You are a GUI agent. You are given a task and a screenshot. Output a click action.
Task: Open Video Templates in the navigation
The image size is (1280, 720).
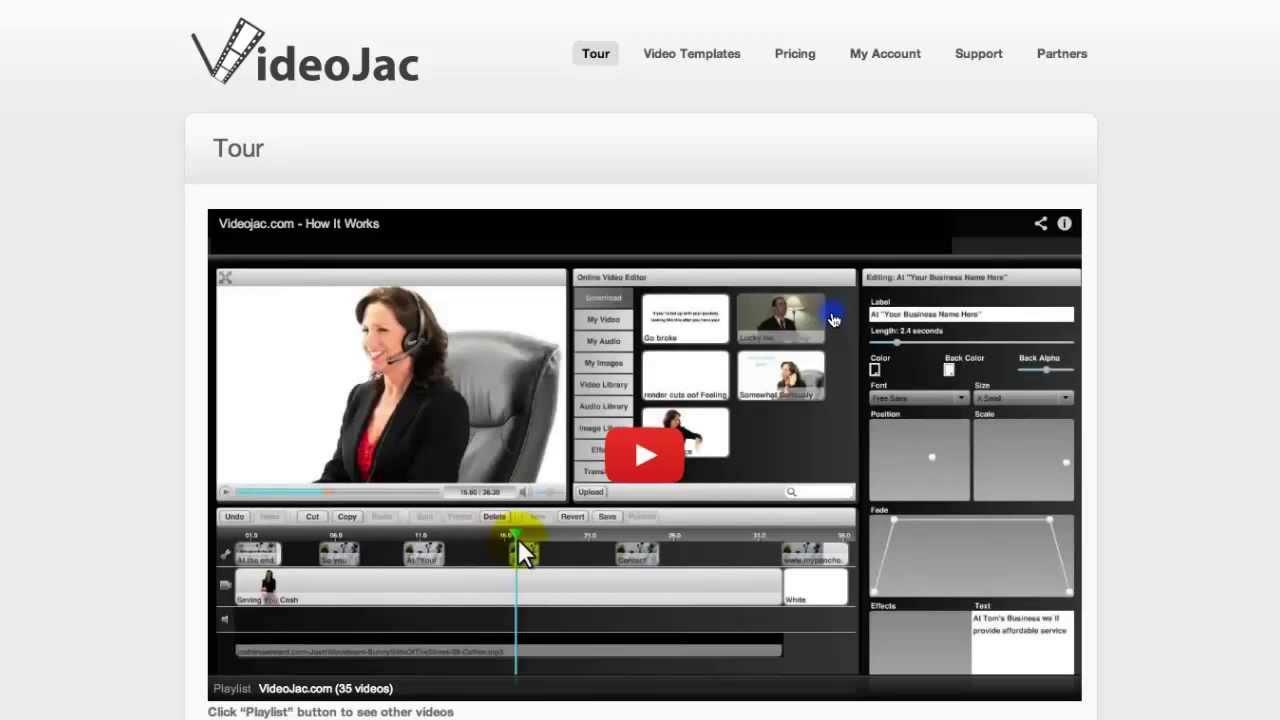point(692,54)
